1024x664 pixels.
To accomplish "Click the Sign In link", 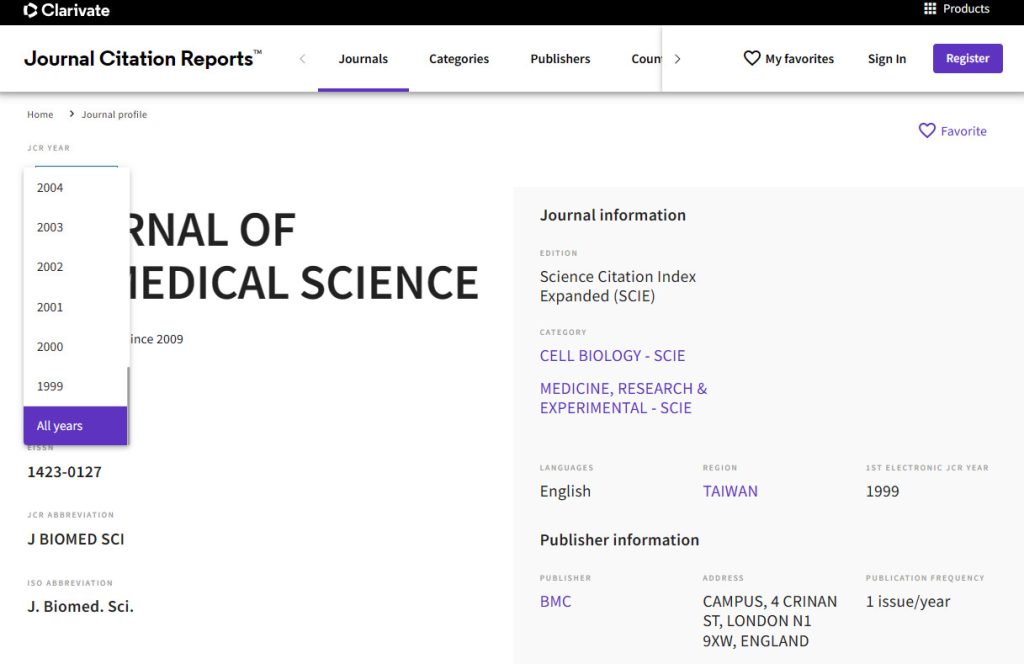I will tap(886, 59).
